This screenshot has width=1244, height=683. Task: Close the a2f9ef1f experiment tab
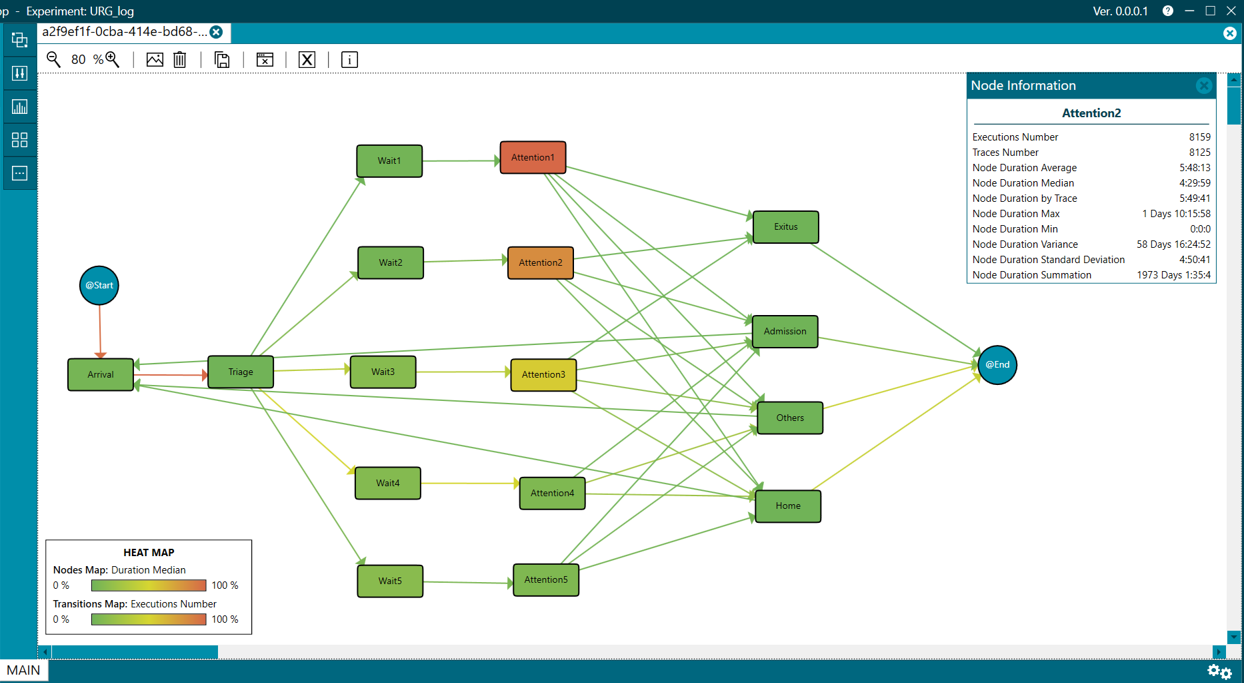(x=216, y=32)
